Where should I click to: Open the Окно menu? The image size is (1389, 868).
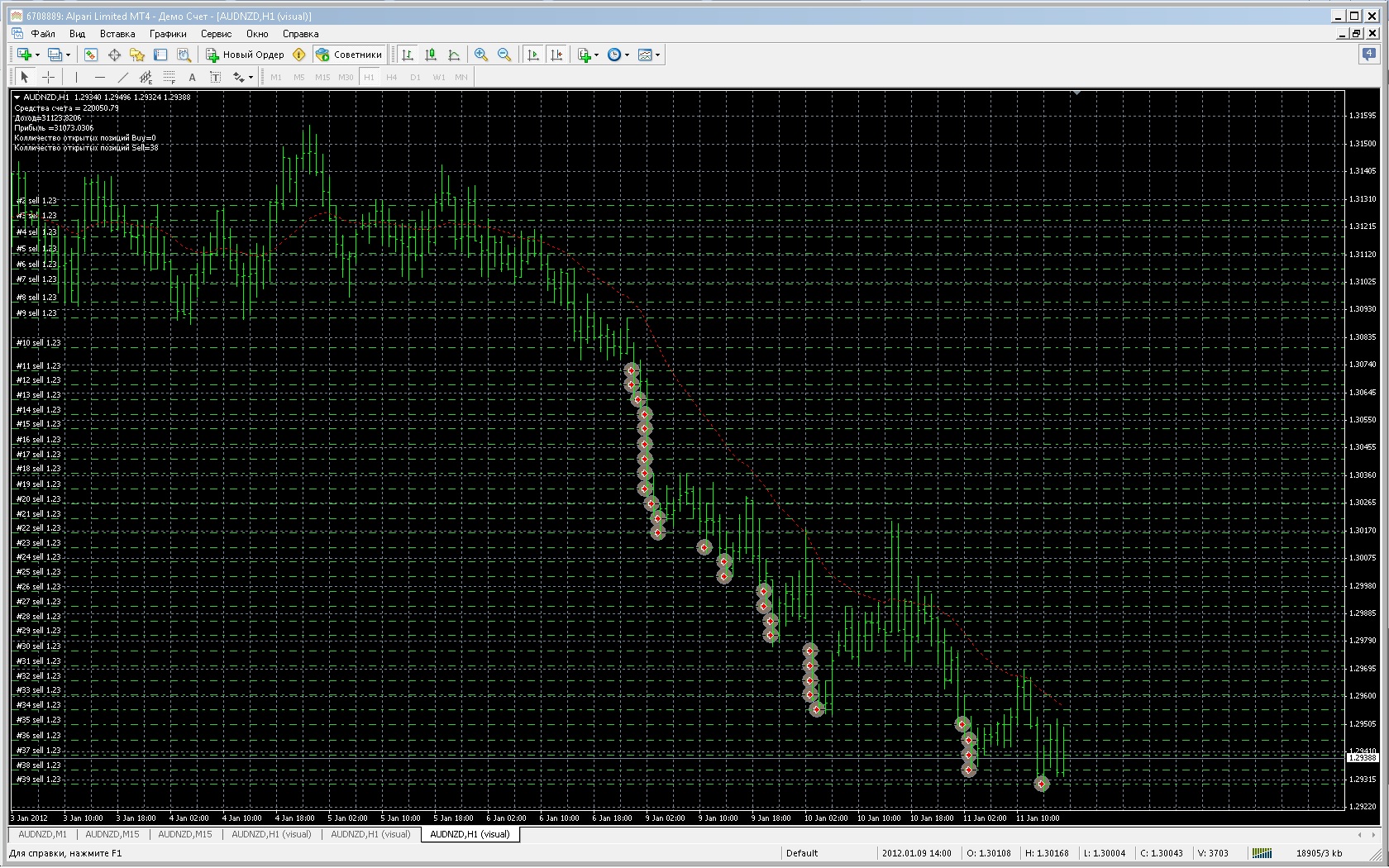point(257,34)
